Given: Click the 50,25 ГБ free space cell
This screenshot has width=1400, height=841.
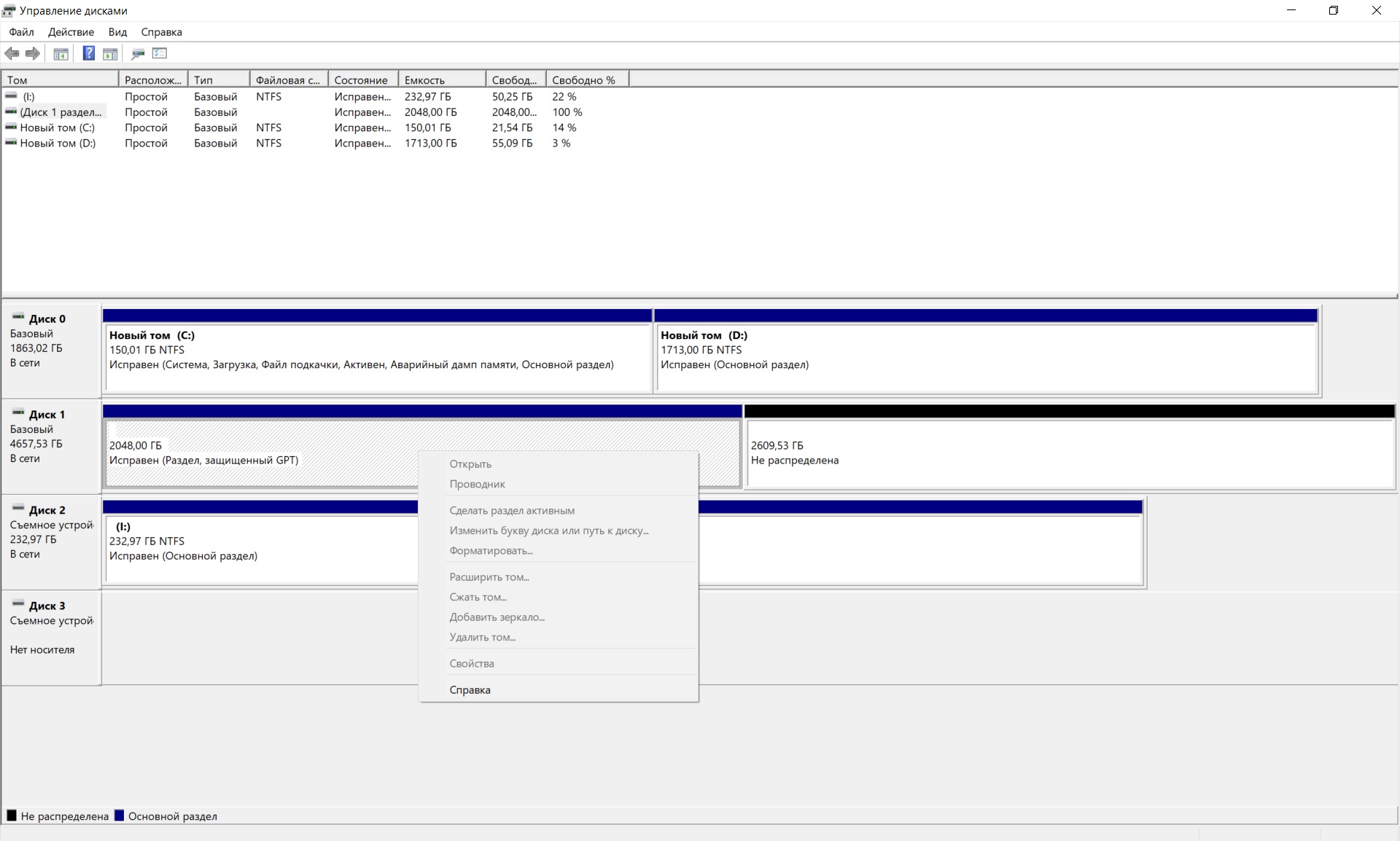Looking at the screenshot, I should click(513, 96).
